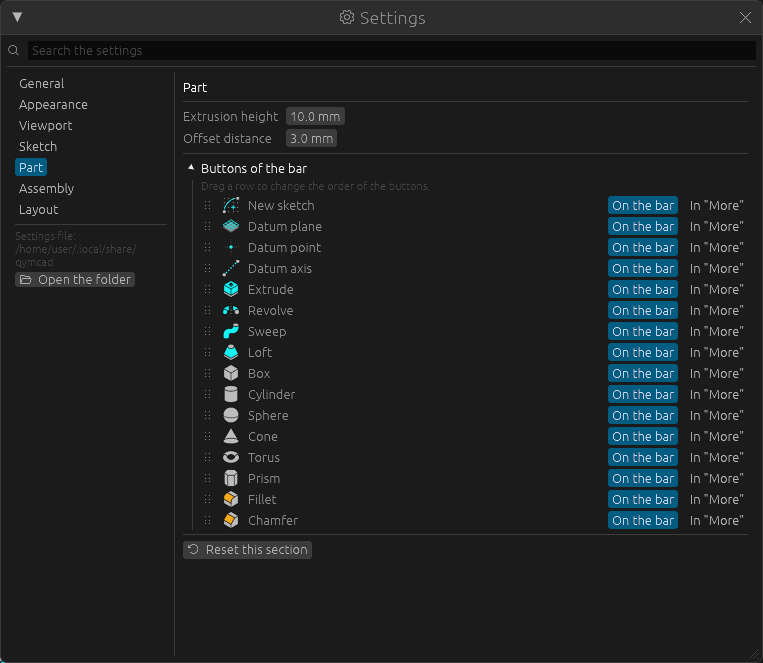Viewport: 763px width, 663px height.
Task: Click the Extrude cube icon
Action: click(231, 289)
